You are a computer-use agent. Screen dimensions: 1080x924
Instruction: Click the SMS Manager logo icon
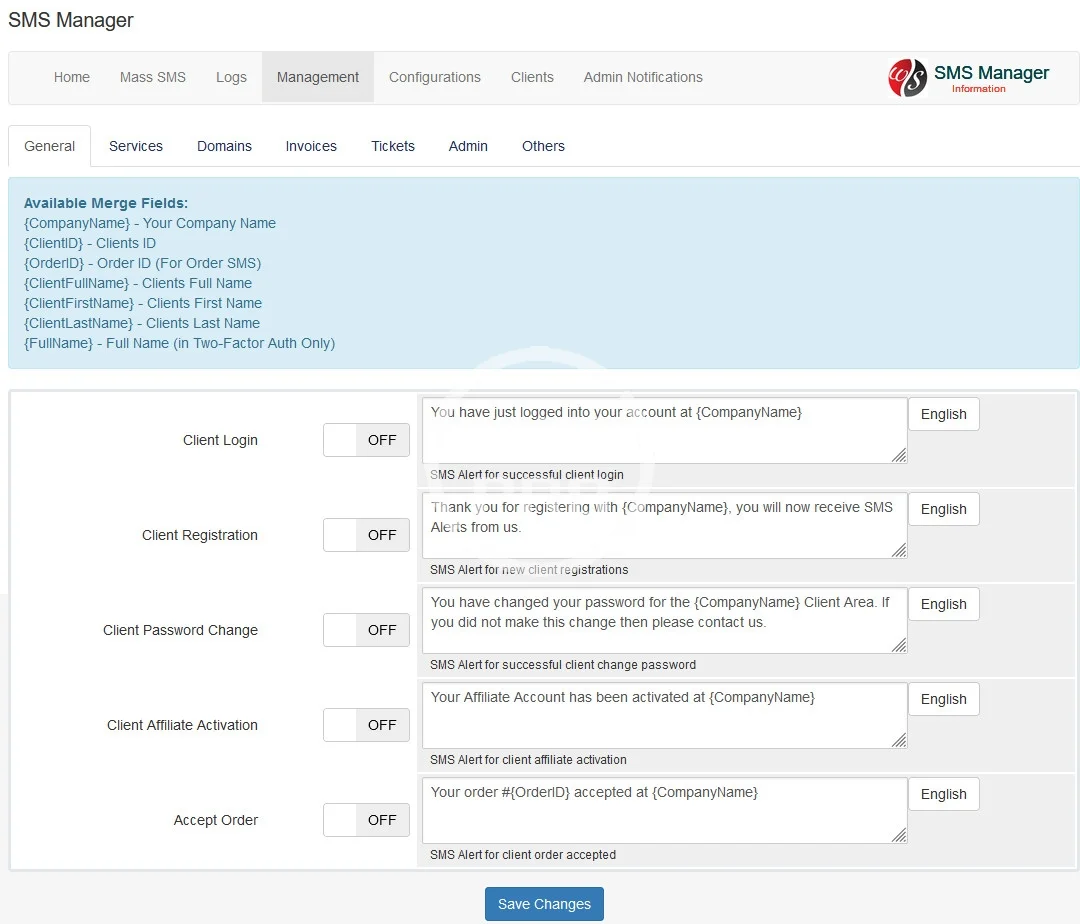(907, 78)
